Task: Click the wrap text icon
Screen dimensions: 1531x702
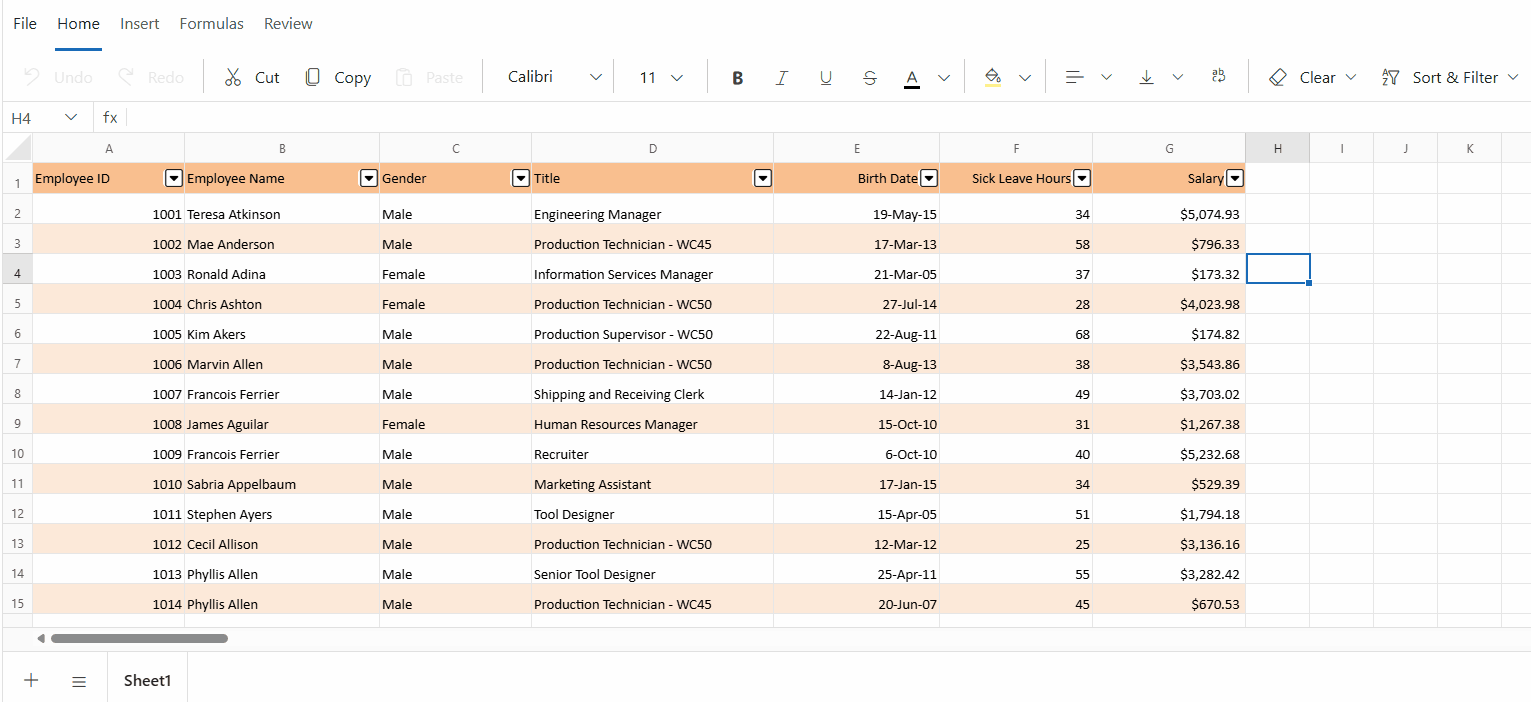Action: pos(1218,77)
